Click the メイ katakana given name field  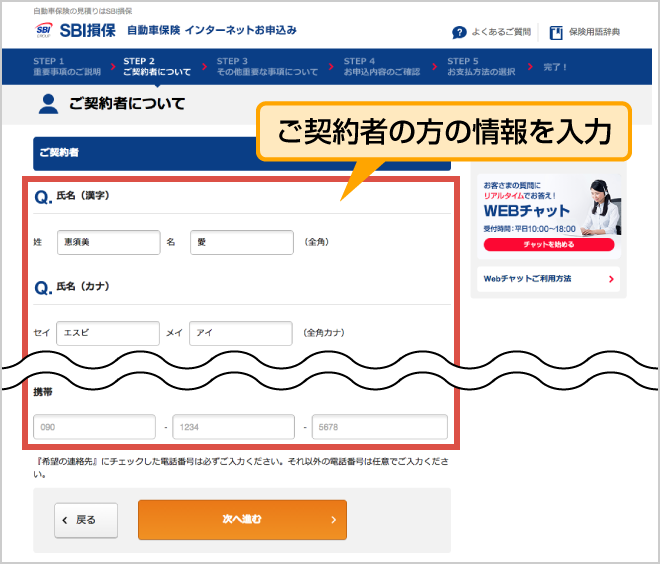click(241, 333)
